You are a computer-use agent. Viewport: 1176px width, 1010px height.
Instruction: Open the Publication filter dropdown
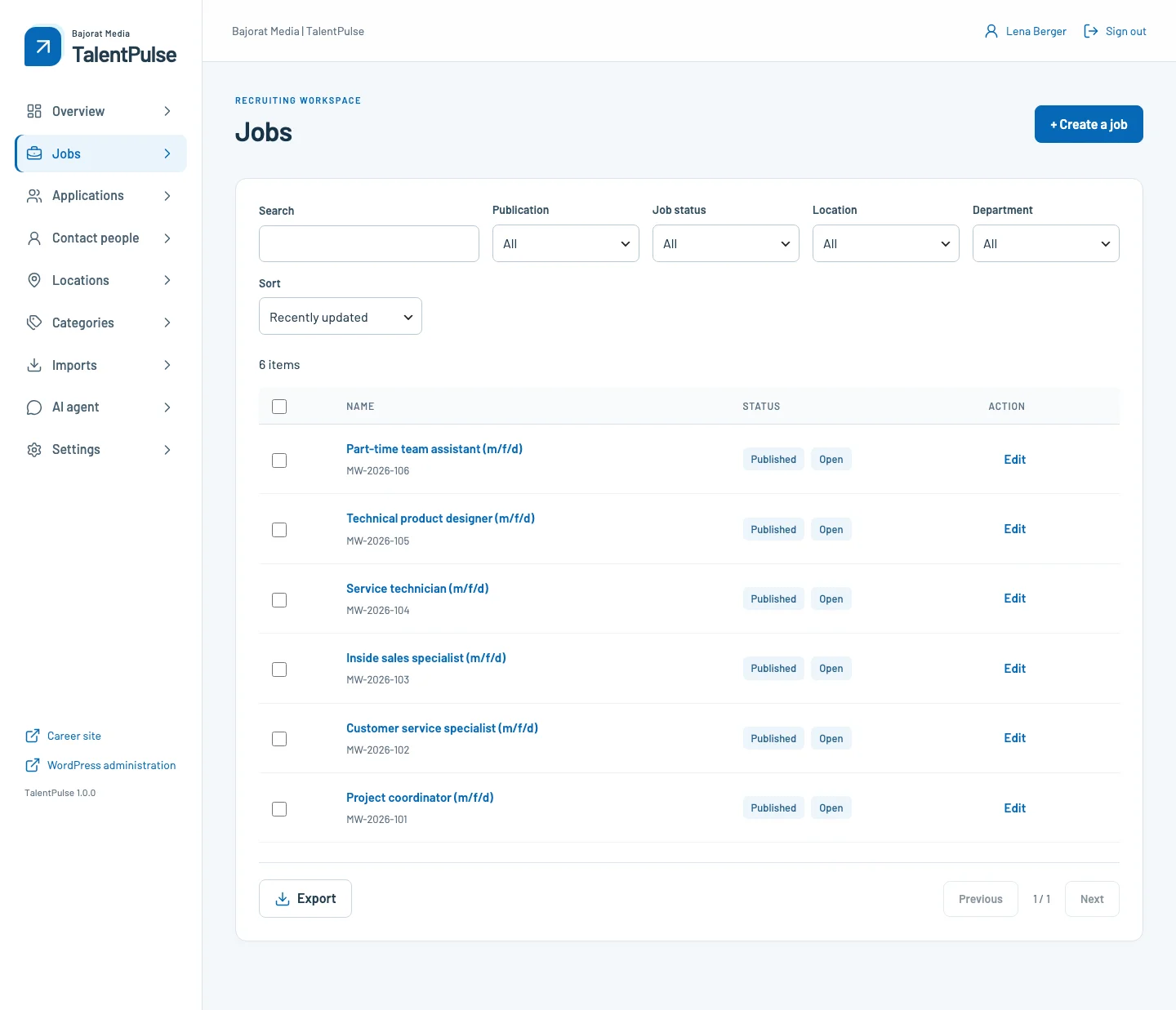(566, 243)
